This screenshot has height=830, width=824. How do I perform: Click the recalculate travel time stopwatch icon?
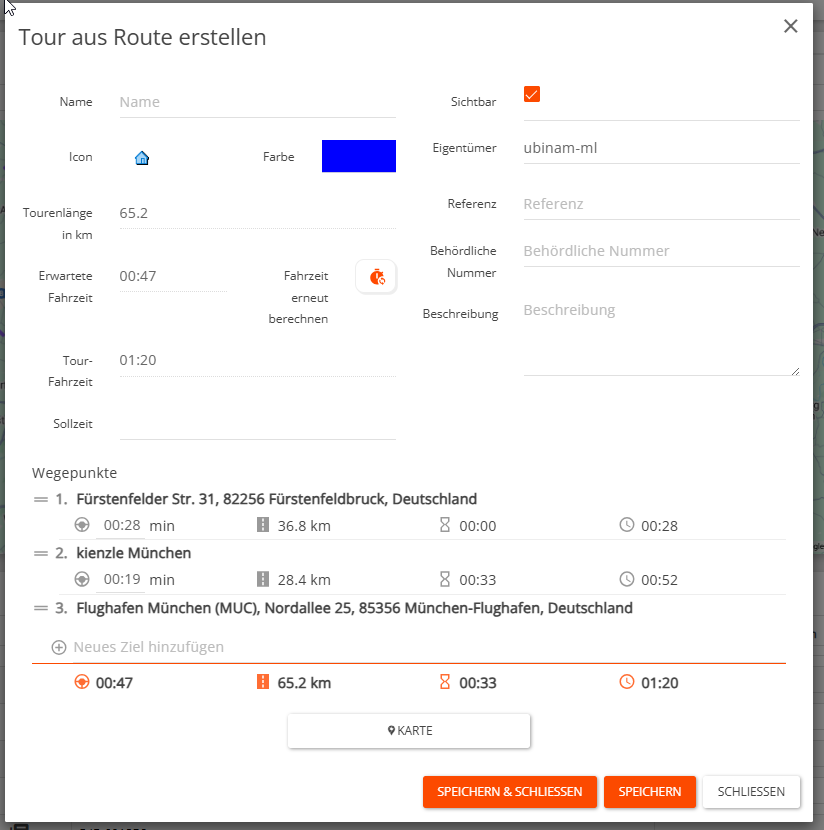point(376,277)
